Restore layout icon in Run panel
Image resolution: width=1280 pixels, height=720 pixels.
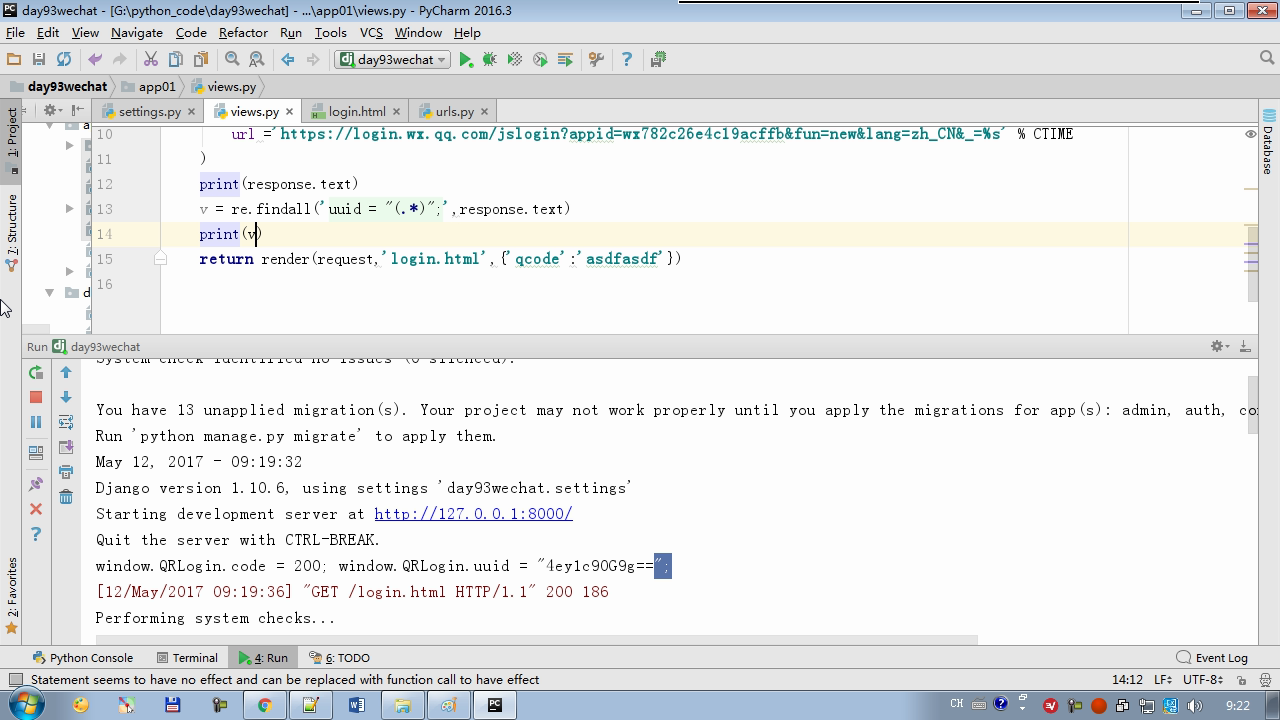[x=36, y=453]
